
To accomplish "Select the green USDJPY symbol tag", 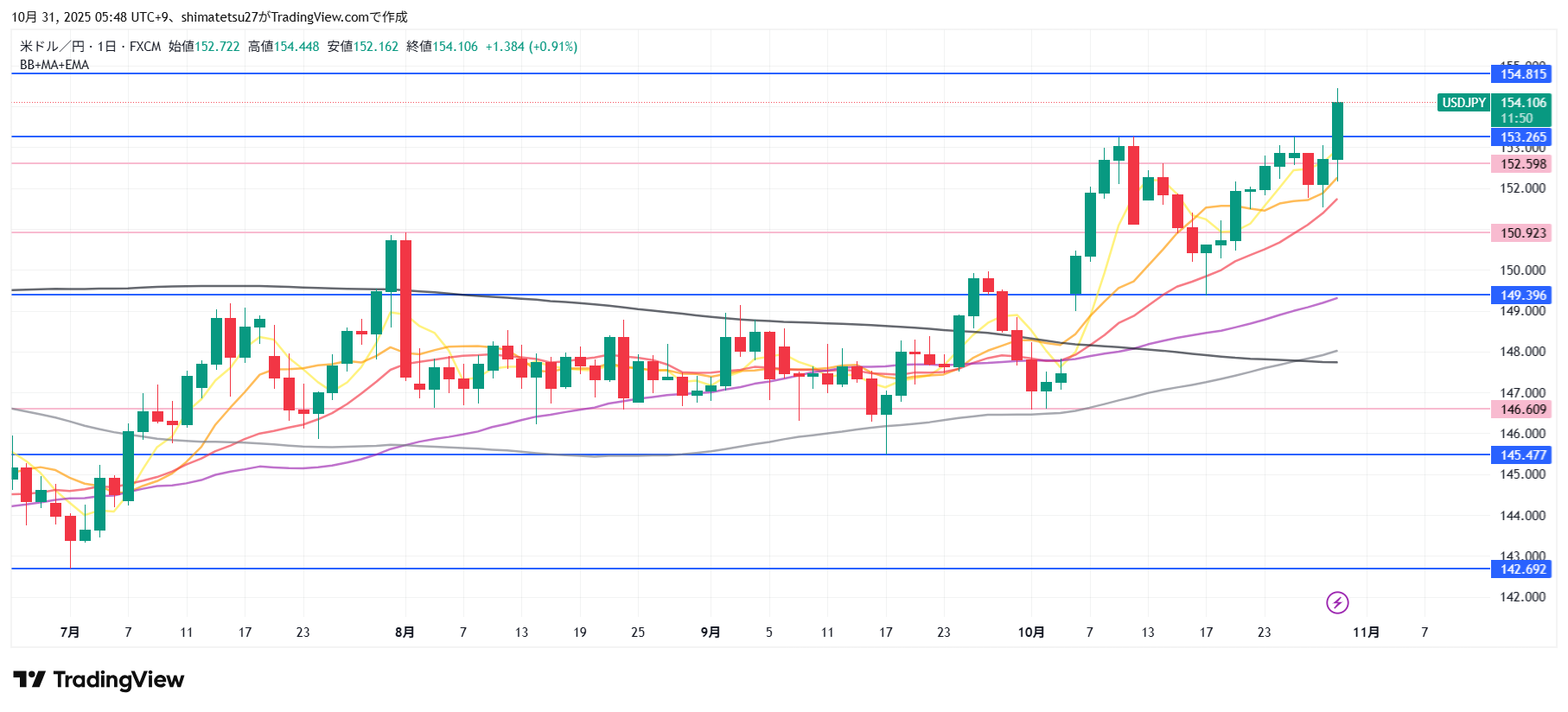I will [1463, 103].
